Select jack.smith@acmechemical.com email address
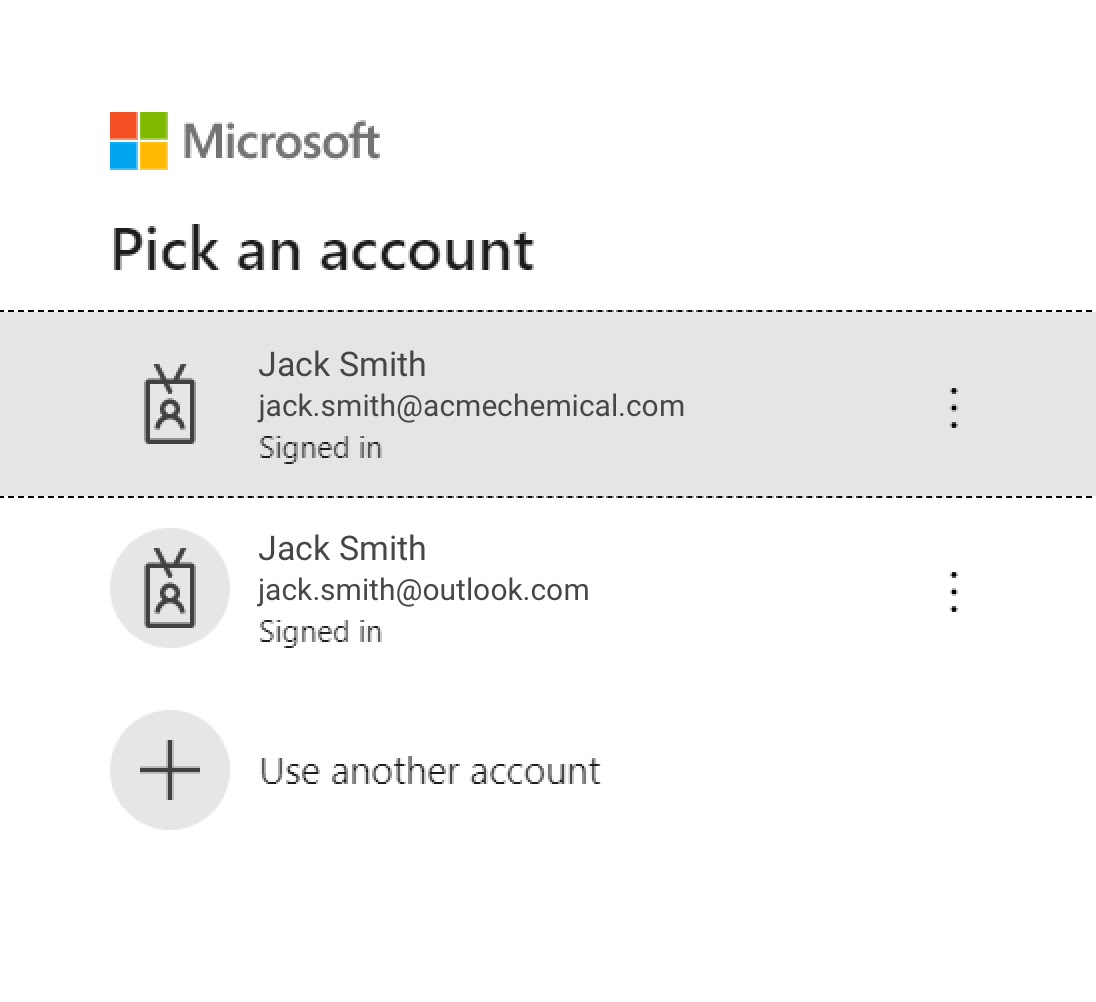Viewport: 1096px width, 1002px height. 471,406
